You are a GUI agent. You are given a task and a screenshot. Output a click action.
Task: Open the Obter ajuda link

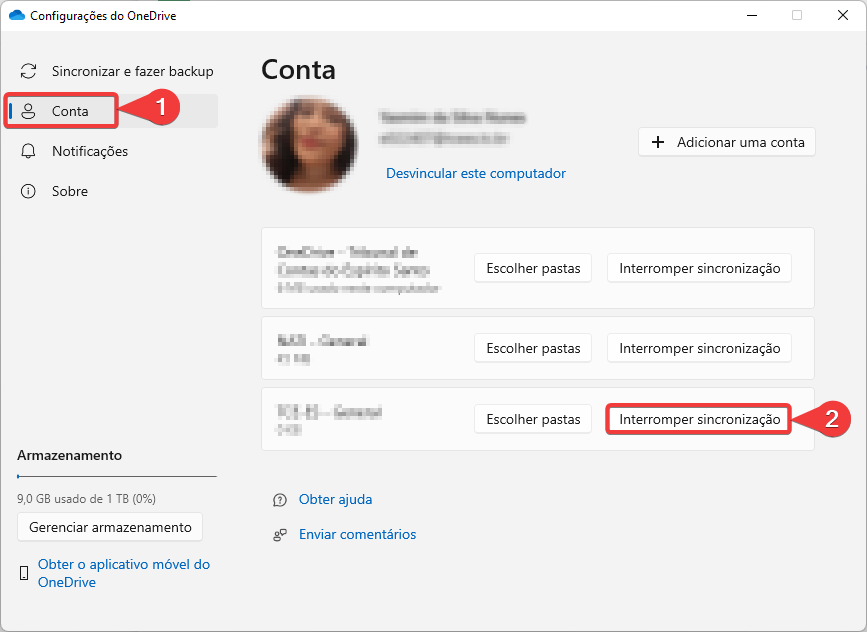click(x=335, y=499)
